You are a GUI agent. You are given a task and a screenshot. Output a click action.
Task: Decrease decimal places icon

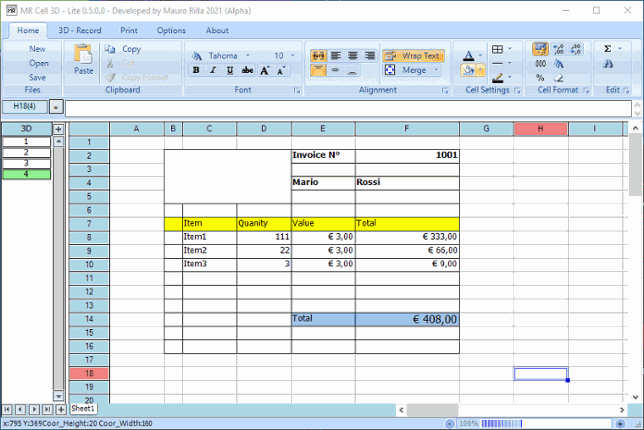pos(576,49)
